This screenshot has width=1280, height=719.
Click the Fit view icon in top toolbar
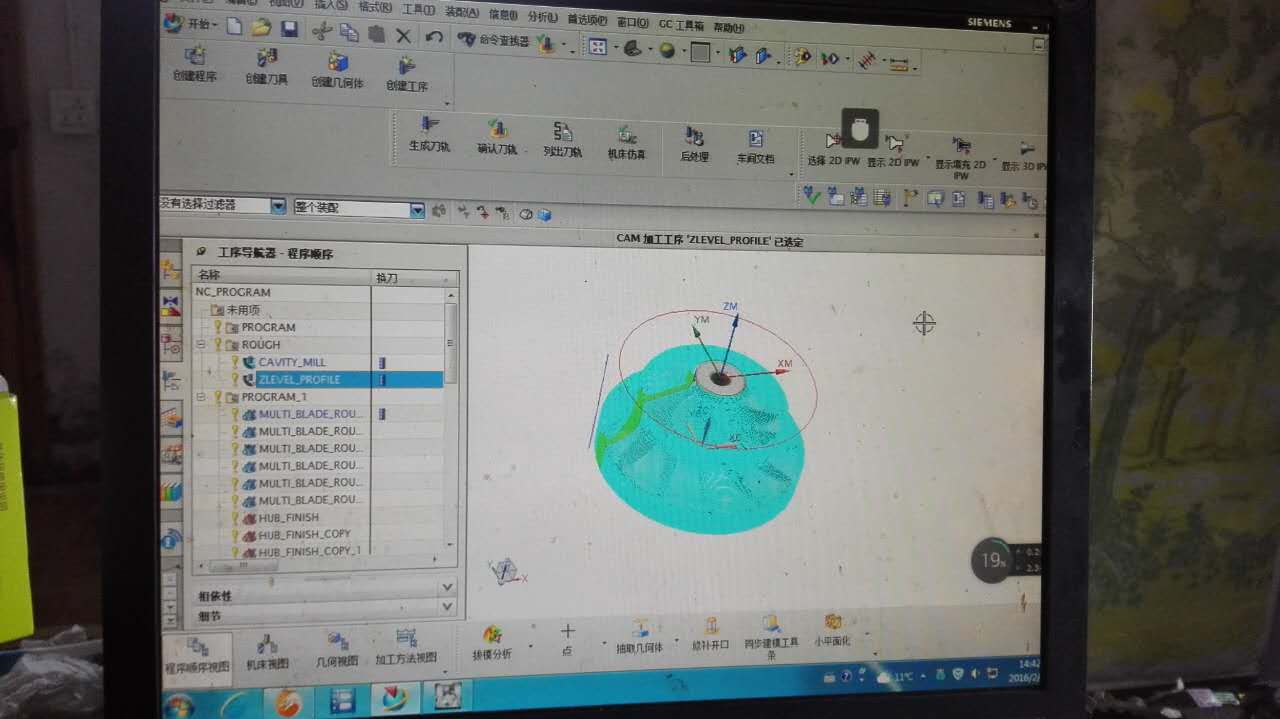pyautogui.click(x=597, y=47)
